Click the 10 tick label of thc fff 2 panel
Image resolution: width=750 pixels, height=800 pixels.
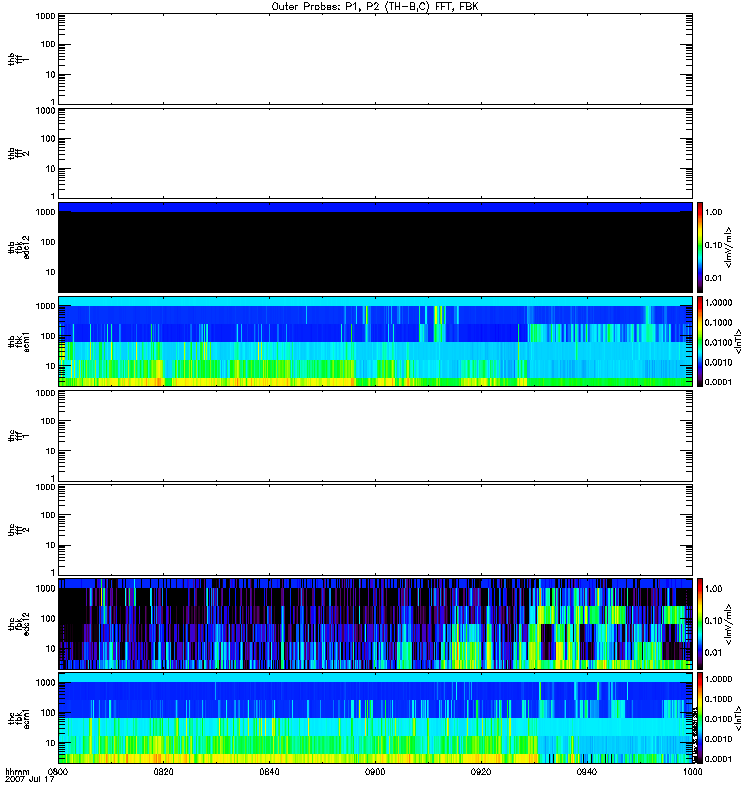coord(51,545)
